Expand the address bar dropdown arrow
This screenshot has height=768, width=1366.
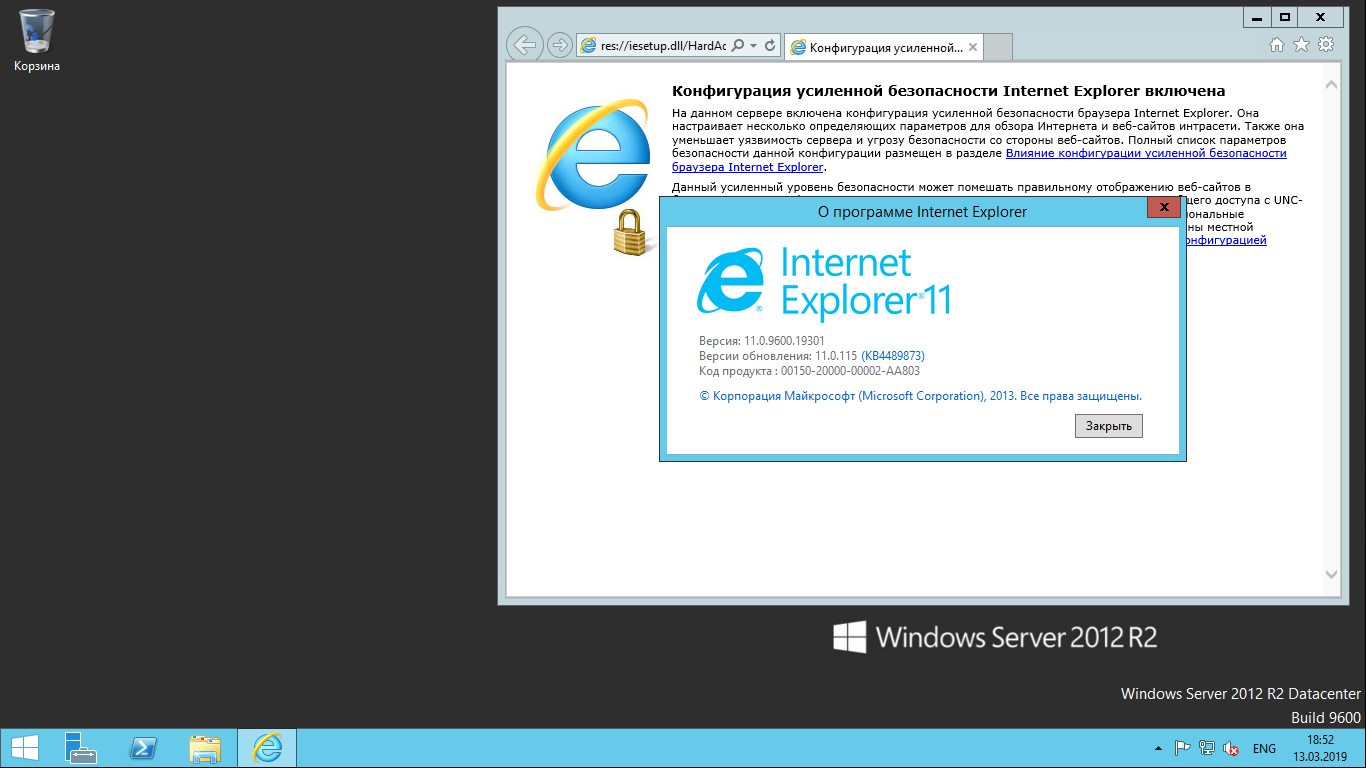click(x=754, y=46)
